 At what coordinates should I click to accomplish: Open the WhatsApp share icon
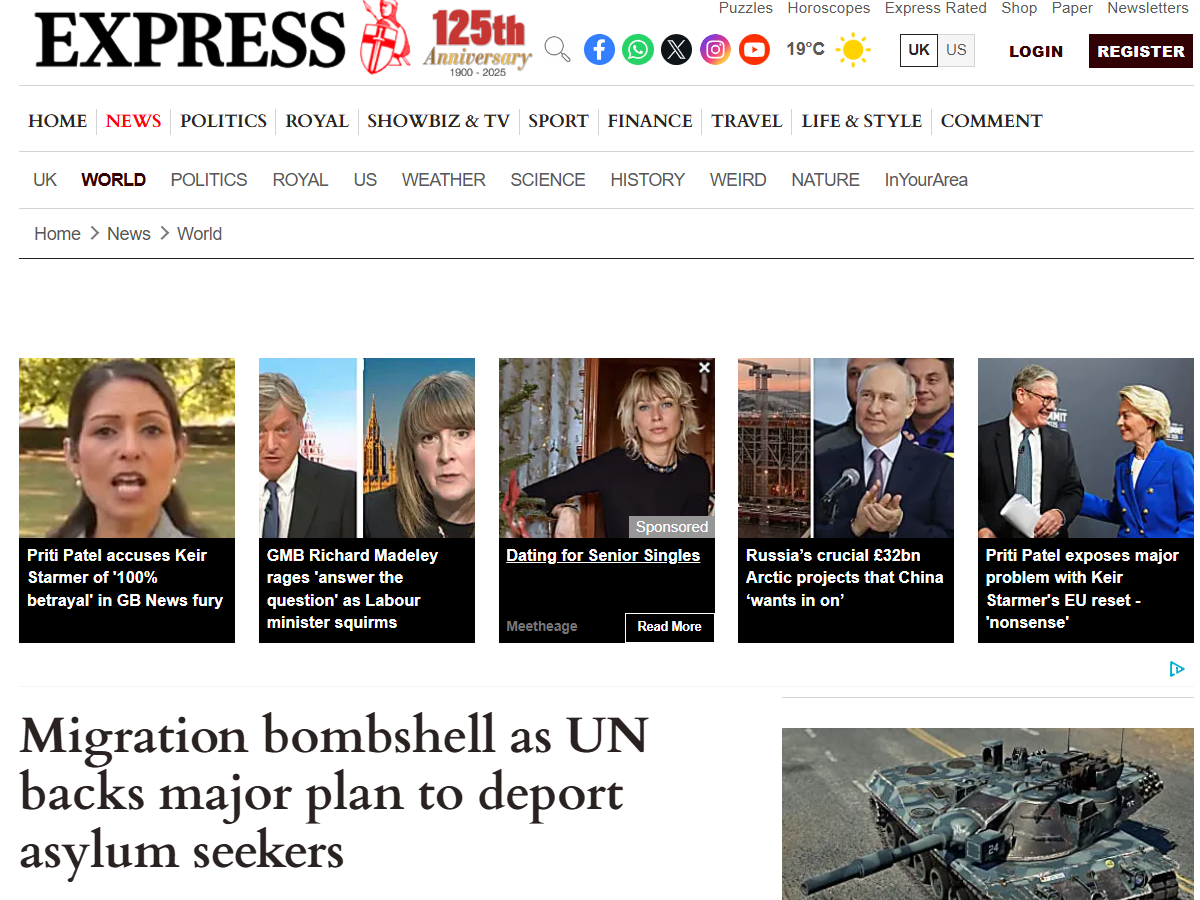(638, 49)
